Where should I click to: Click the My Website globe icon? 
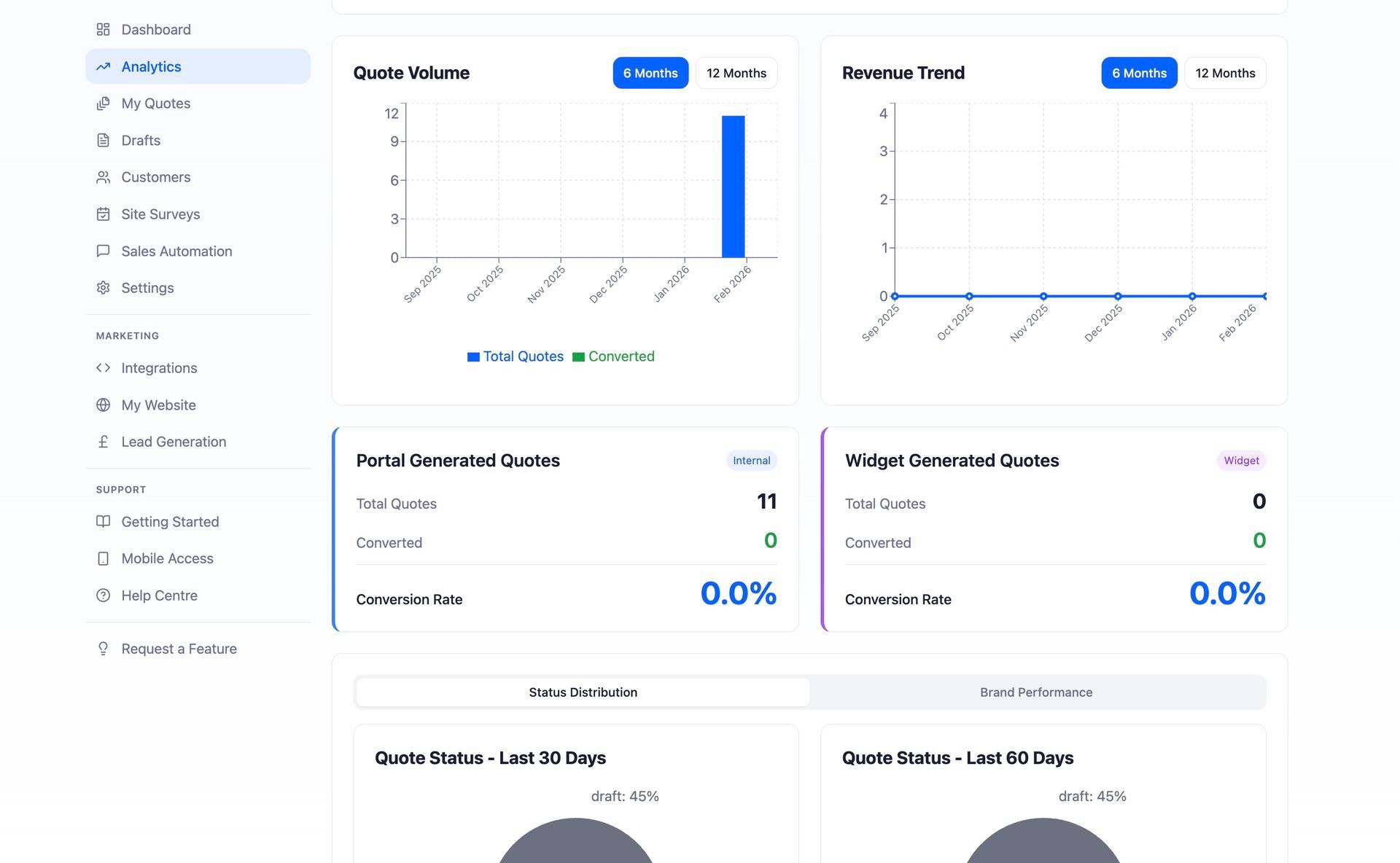tap(103, 405)
